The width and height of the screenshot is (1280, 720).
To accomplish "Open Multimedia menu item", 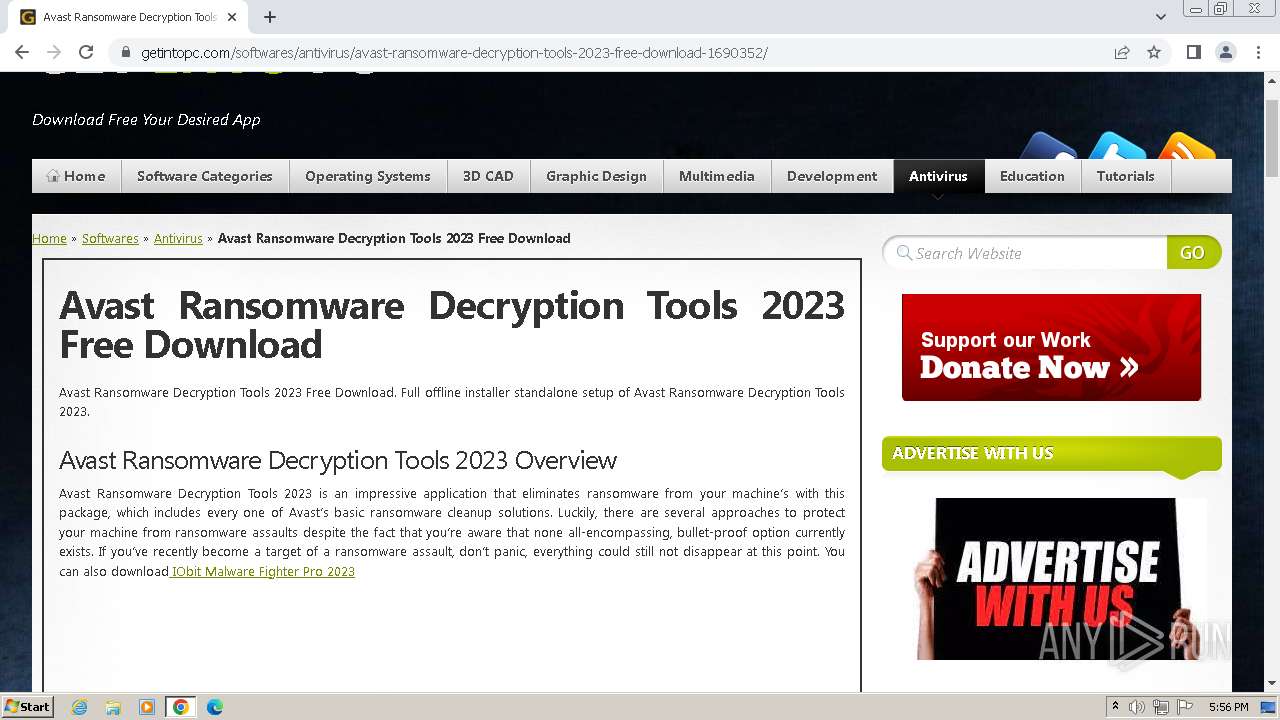I will (x=717, y=176).
